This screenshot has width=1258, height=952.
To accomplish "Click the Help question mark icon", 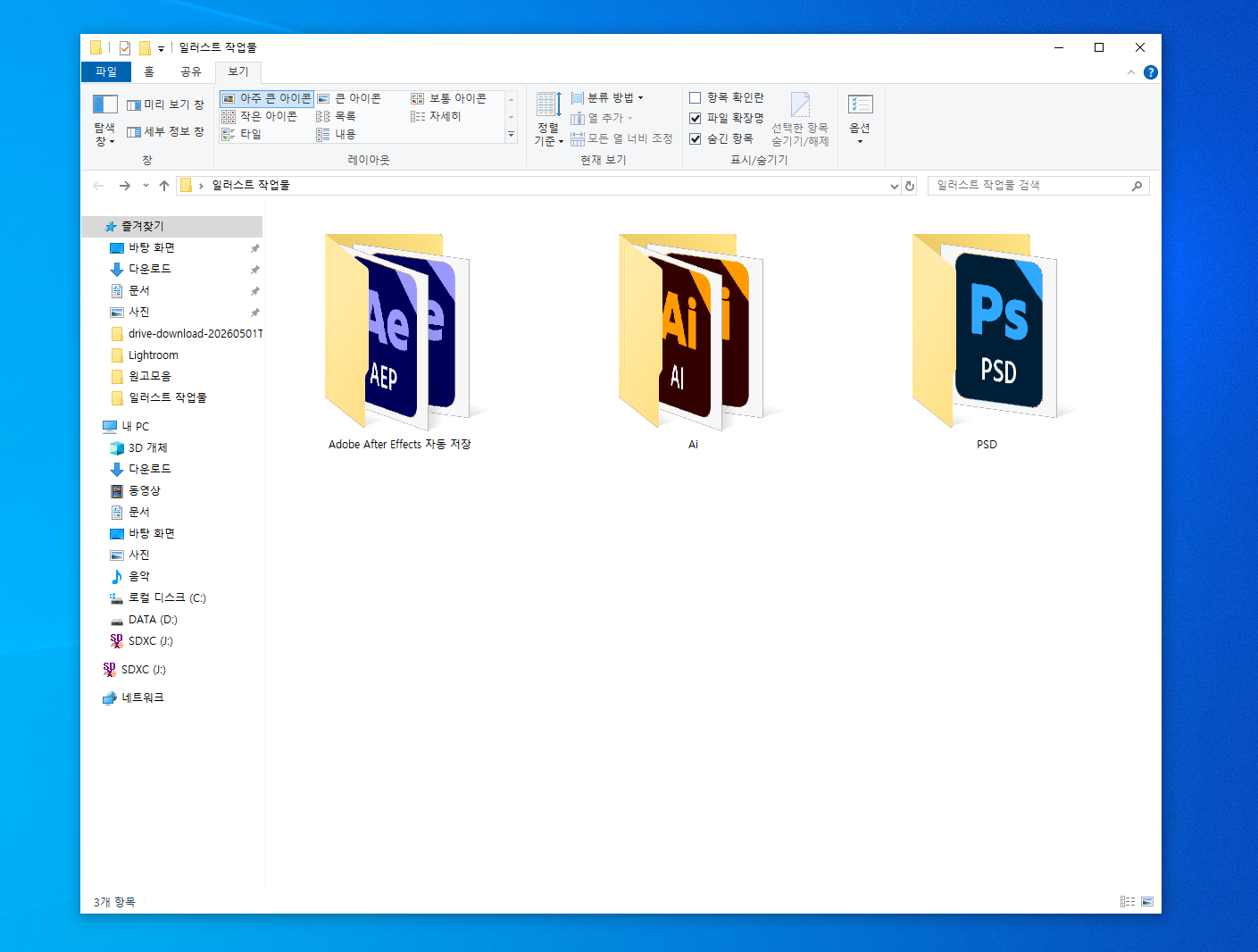I will [1151, 72].
